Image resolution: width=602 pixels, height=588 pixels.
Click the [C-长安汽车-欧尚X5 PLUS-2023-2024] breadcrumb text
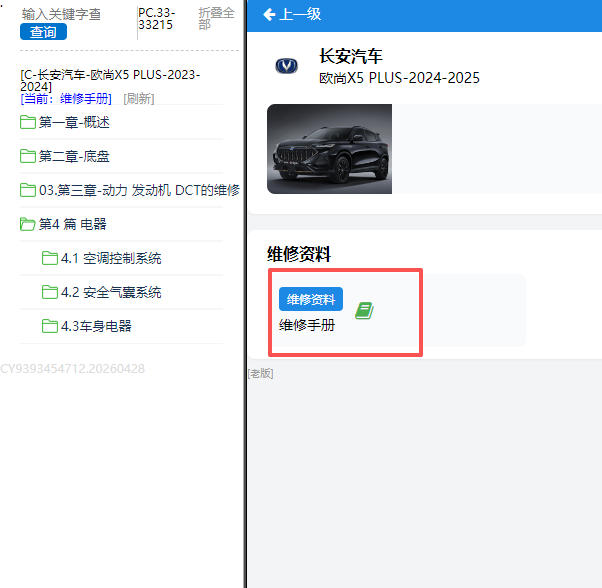[110, 80]
